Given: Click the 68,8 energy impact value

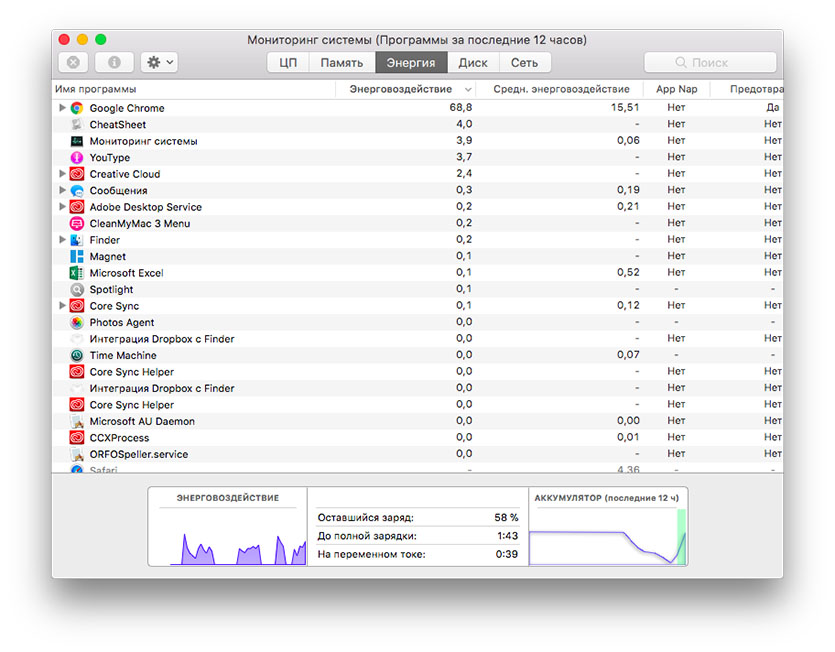Looking at the screenshot, I should coord(461,108).
